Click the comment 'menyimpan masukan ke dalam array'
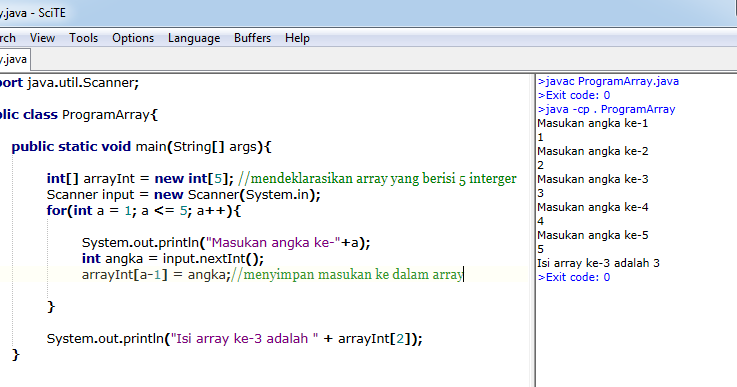The width and height of the screenshot is (737, 387). 347,275
